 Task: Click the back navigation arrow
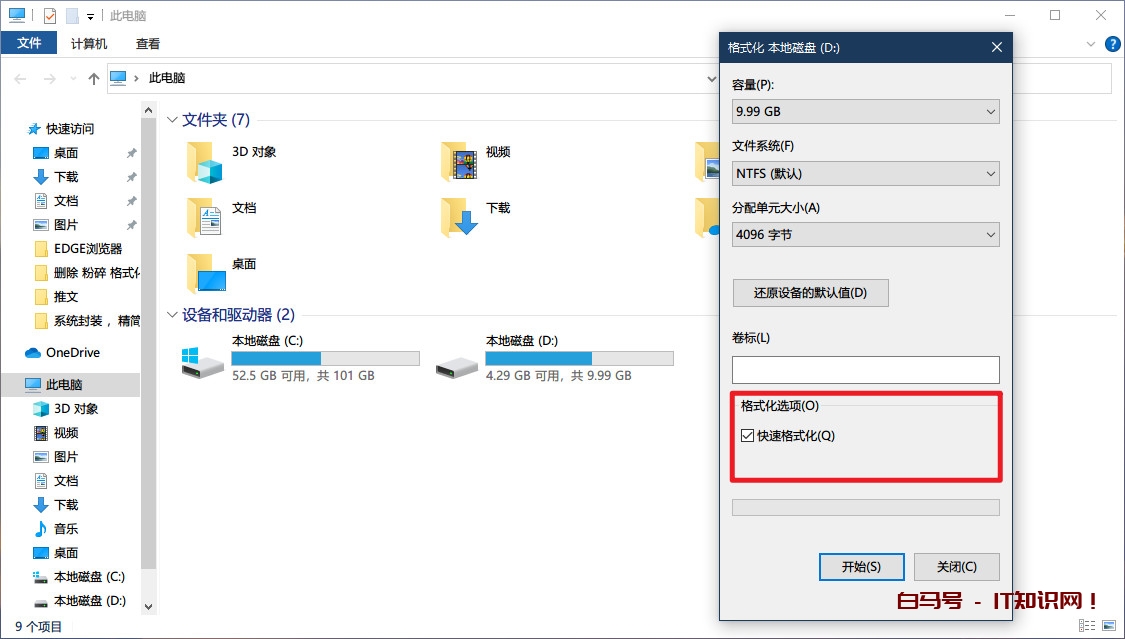[20, 79]
